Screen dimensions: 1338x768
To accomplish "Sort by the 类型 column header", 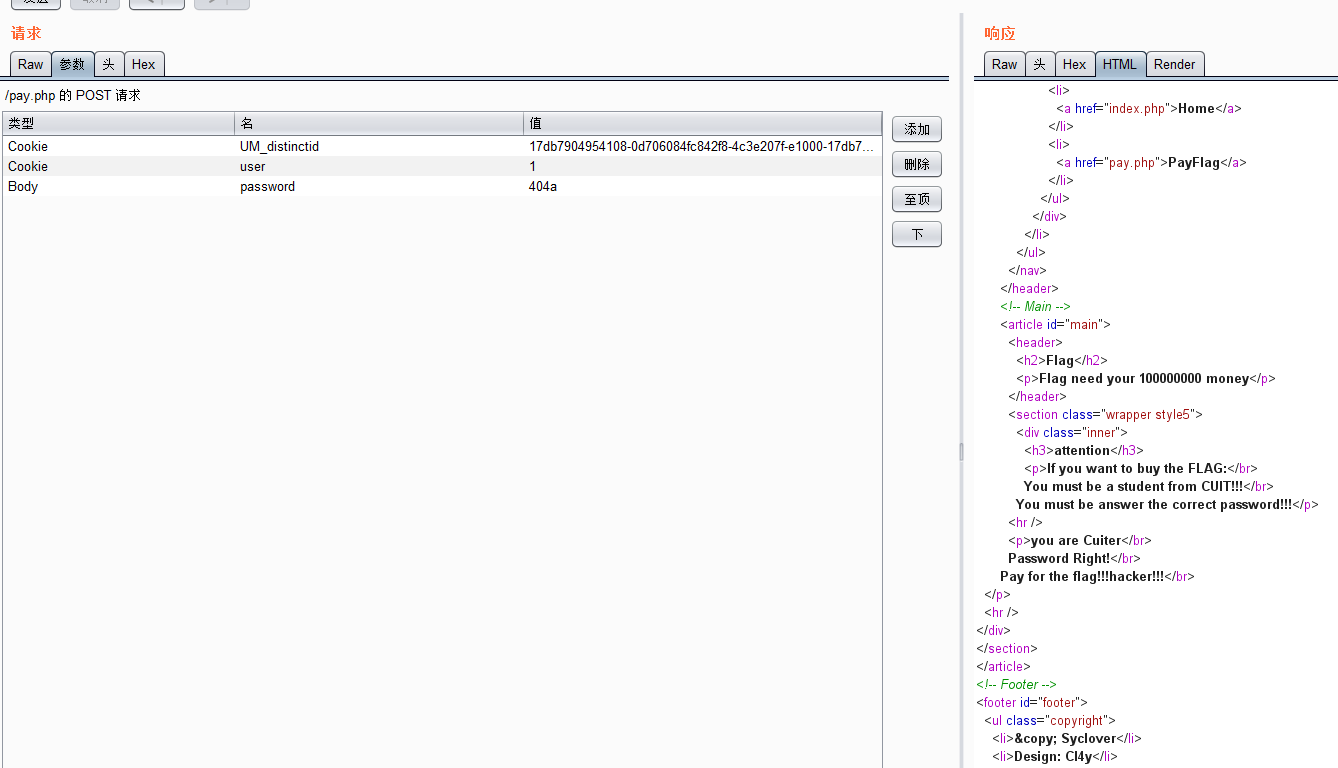I will coord(119,124).
